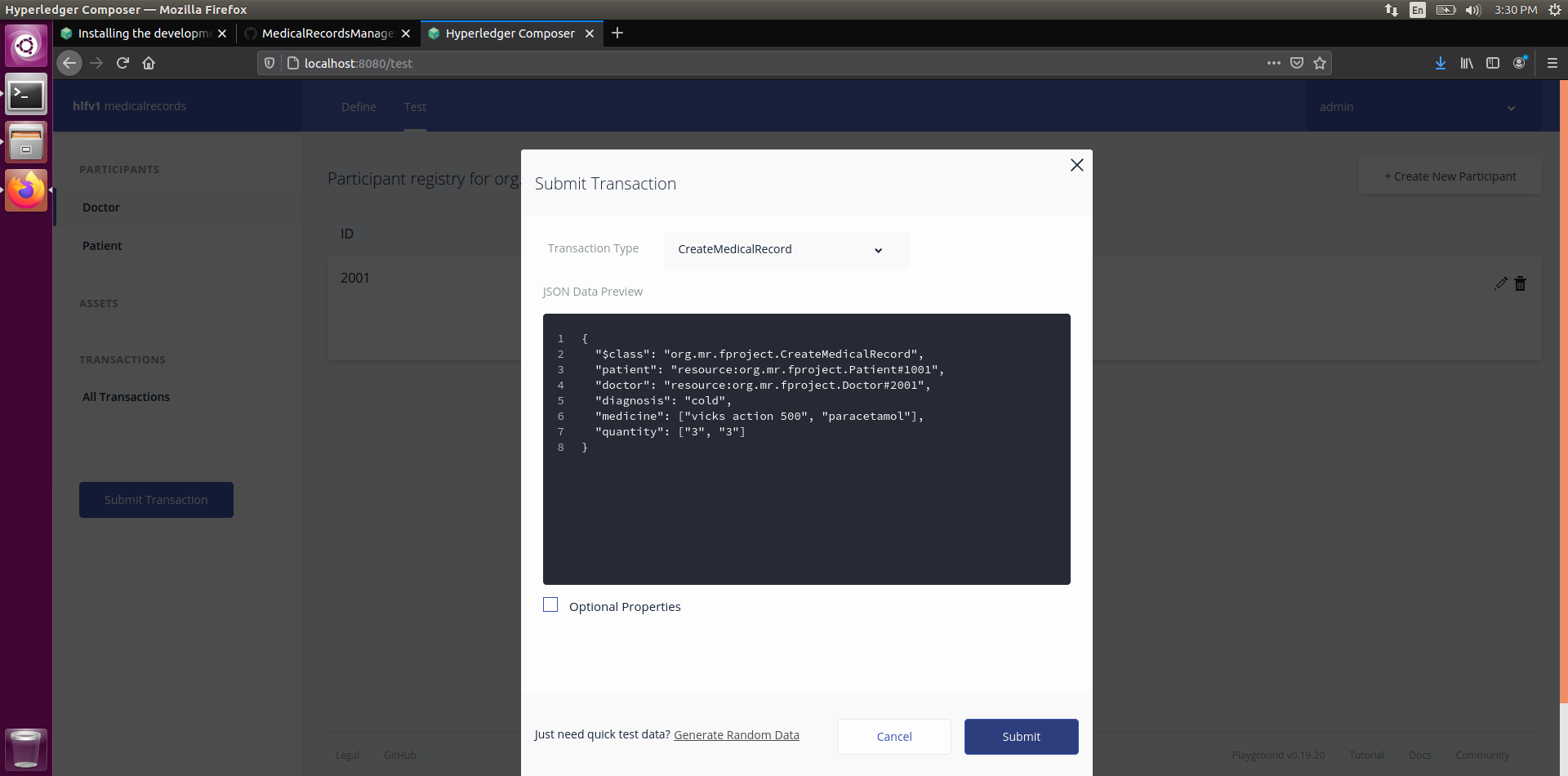Open All Transactions in the sidebar
1568x776 pixels.
[126, 397]
